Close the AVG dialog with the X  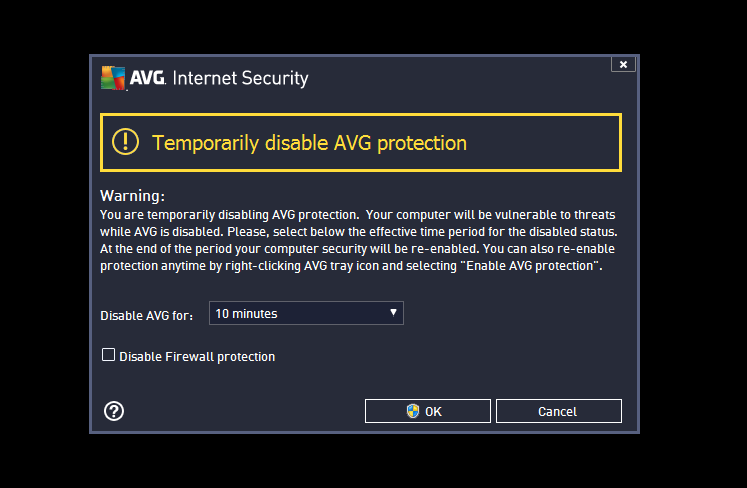click(x=623, y=64)
